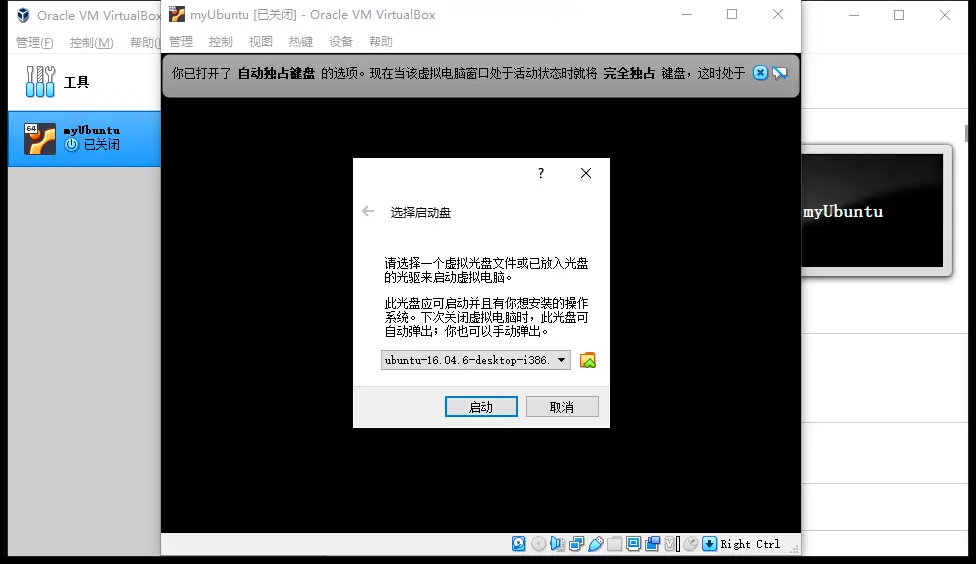Click the optical disk status icon

[539, 544]
